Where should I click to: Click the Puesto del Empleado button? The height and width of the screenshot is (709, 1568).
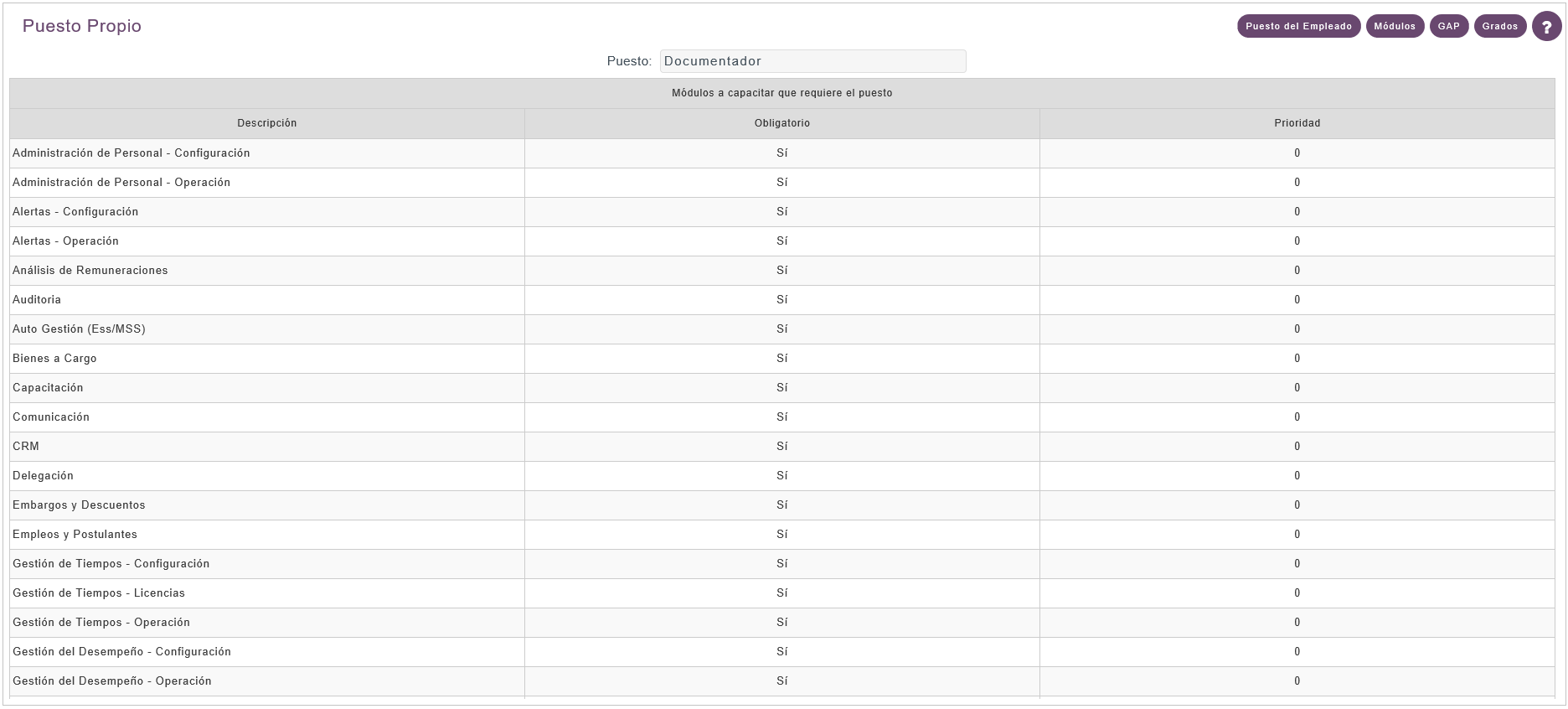(1298, 26)
